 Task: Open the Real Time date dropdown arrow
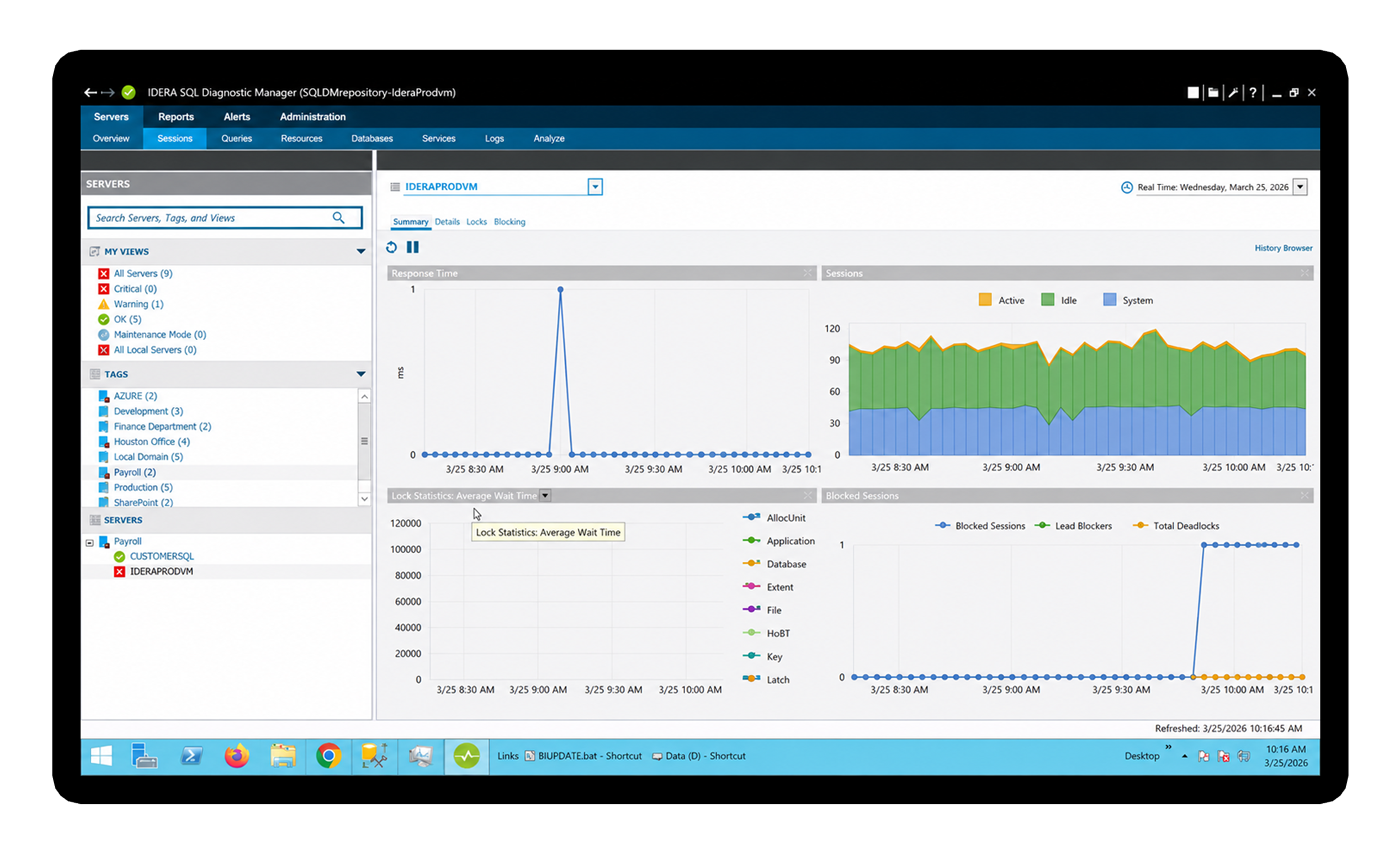[1300, 187]
